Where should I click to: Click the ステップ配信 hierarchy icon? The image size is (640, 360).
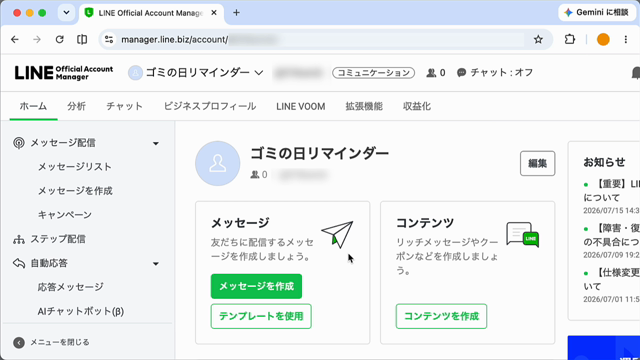pyautogui.click(x=18, y=240)
